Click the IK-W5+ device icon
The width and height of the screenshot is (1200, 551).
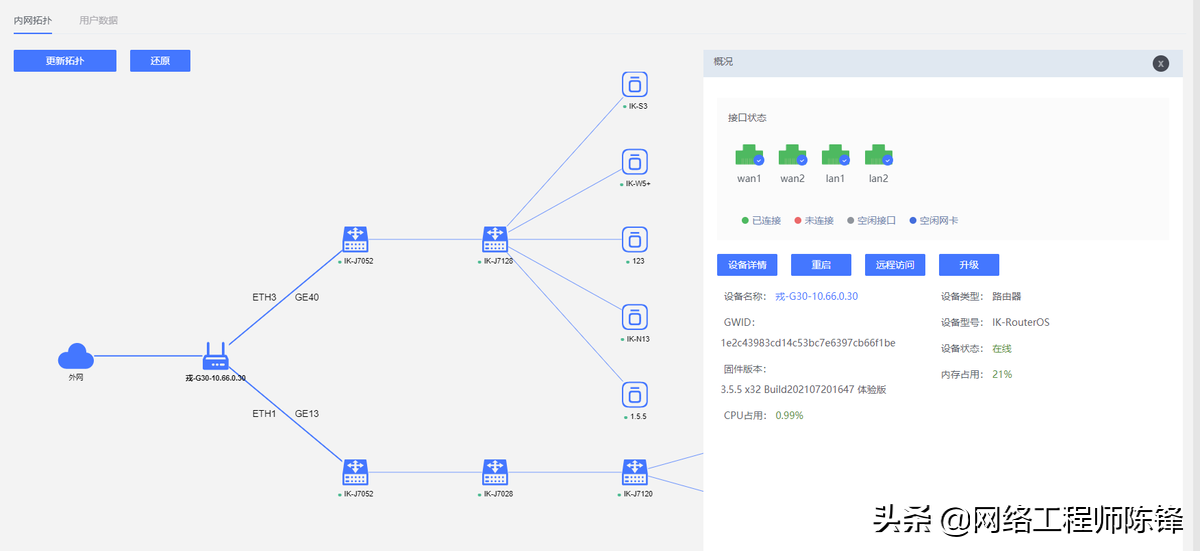635,162
